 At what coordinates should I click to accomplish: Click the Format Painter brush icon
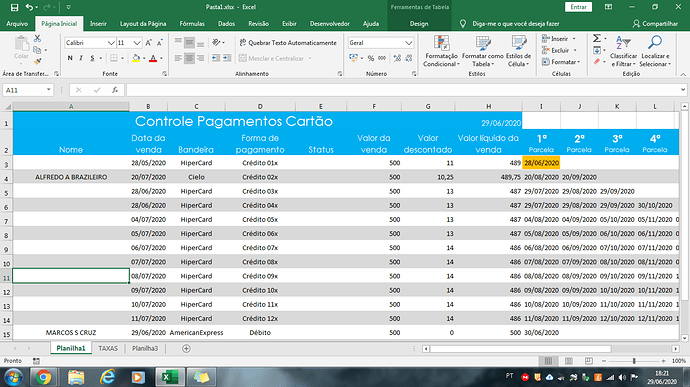(37, 61)
